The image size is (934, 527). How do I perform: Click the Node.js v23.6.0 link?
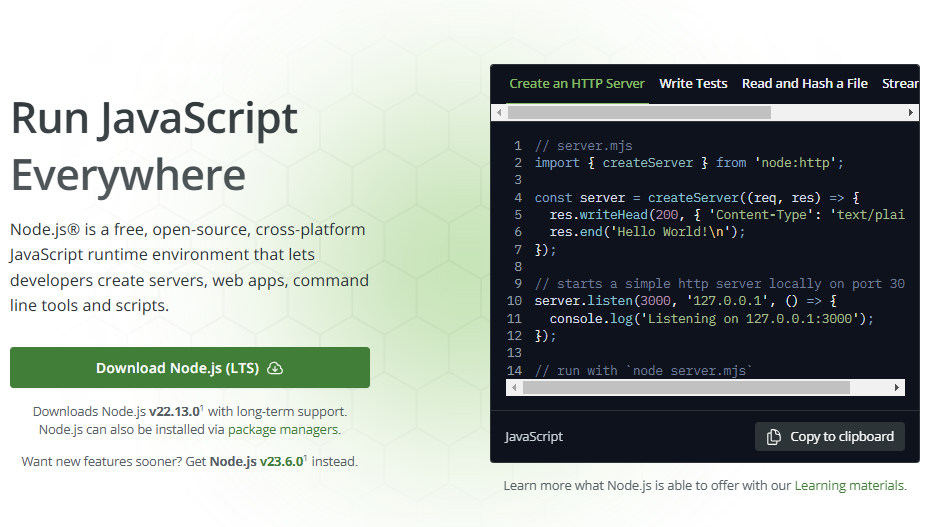pyautogui.click(x=258, y=461)
